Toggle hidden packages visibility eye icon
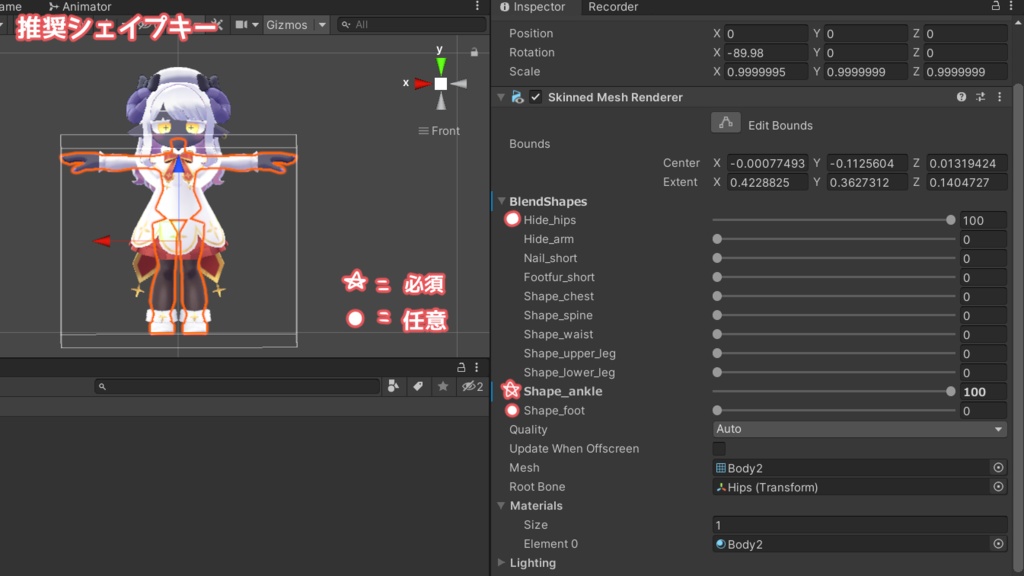 (x=472, y=386)
